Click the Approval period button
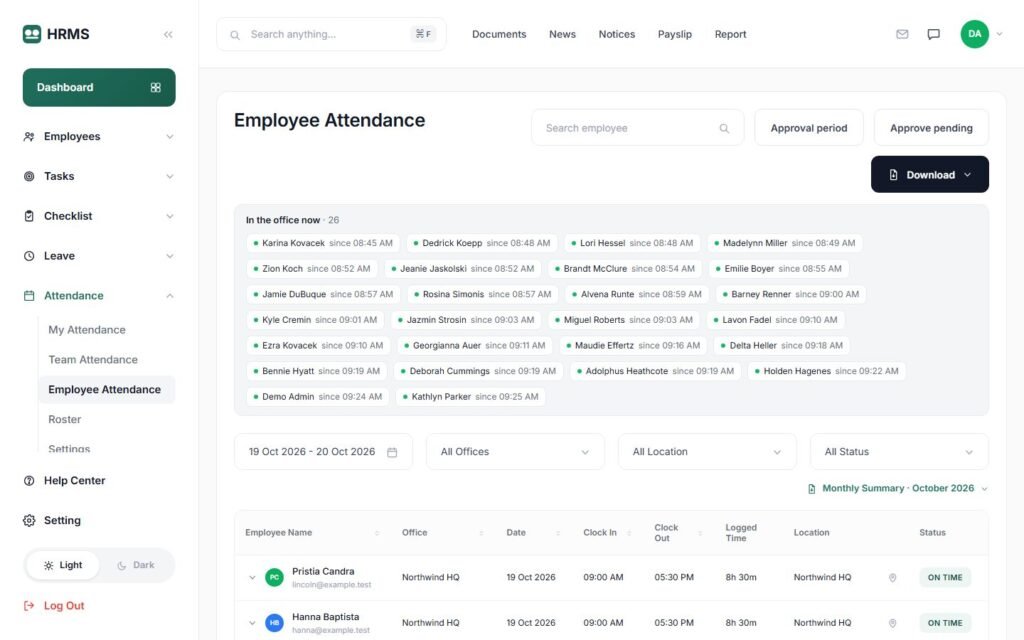1024x640 pixels. 808,128
